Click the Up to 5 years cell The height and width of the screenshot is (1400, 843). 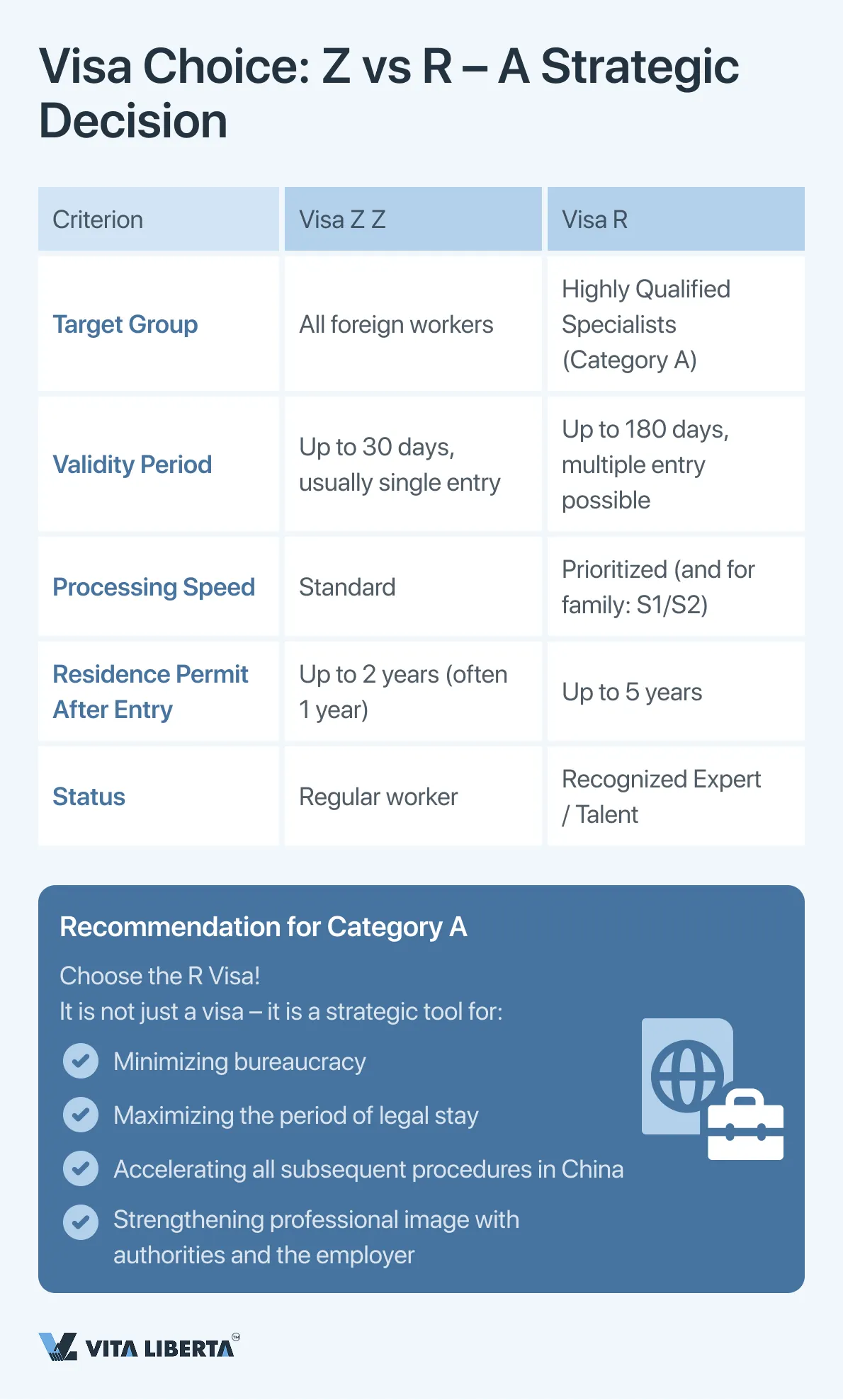(632, 692)
